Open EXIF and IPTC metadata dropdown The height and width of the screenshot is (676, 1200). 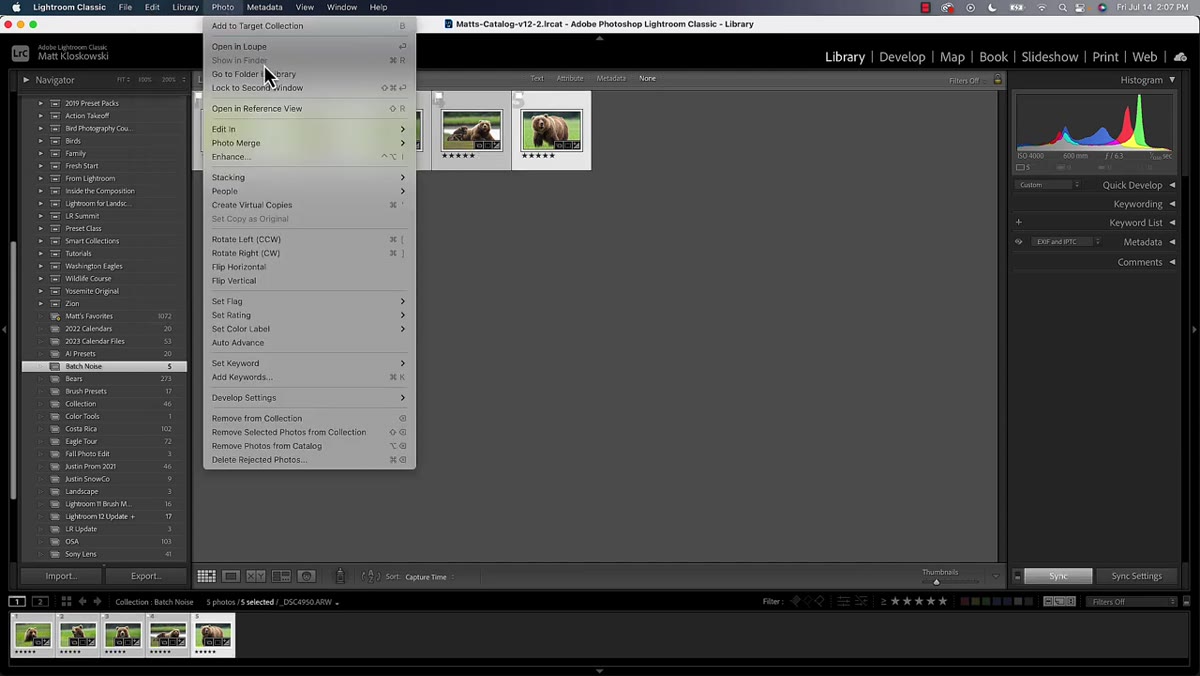tap(1066, 242)
